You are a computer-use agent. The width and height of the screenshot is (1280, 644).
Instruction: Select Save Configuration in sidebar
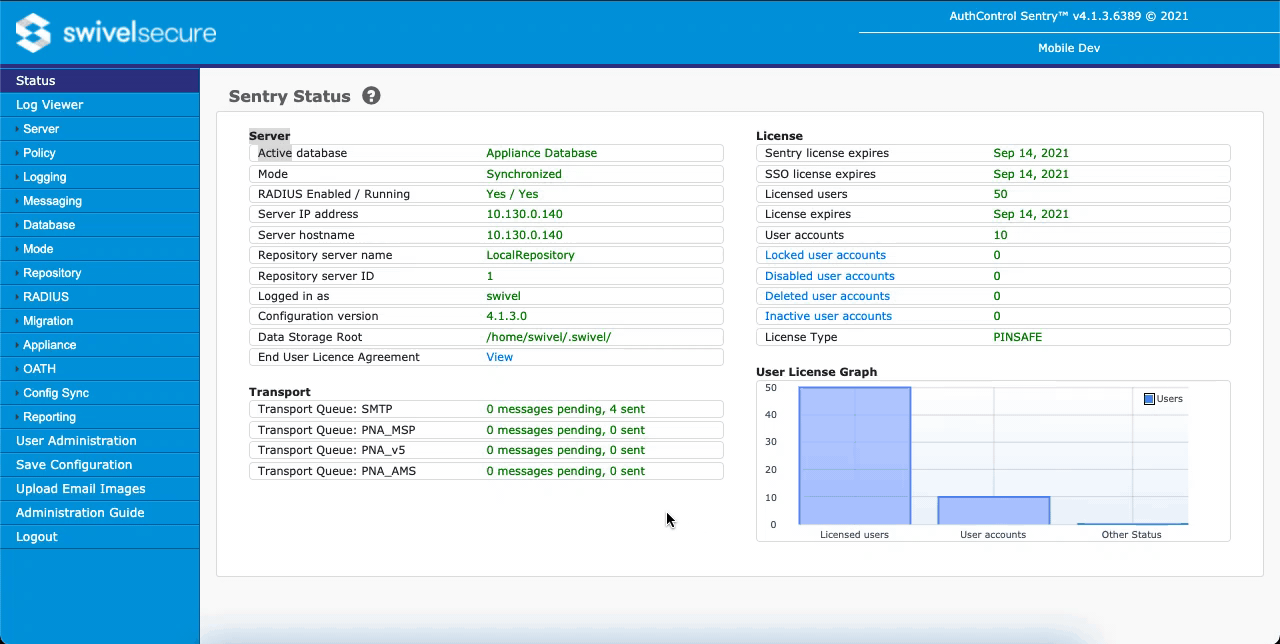[x=74, y=465]
